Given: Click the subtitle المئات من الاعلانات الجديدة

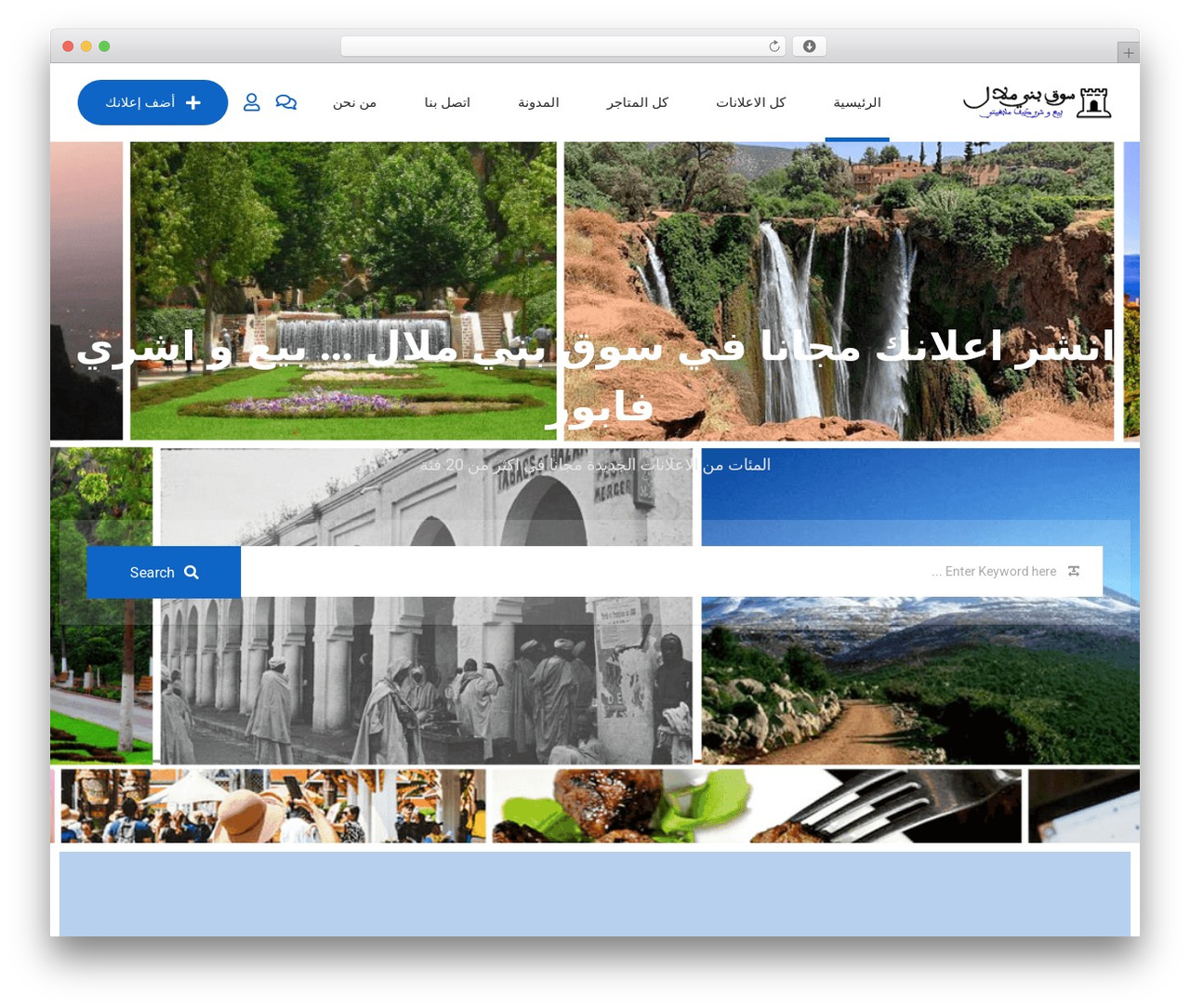Looking at the screenshot, I should [x=595, y=464].
